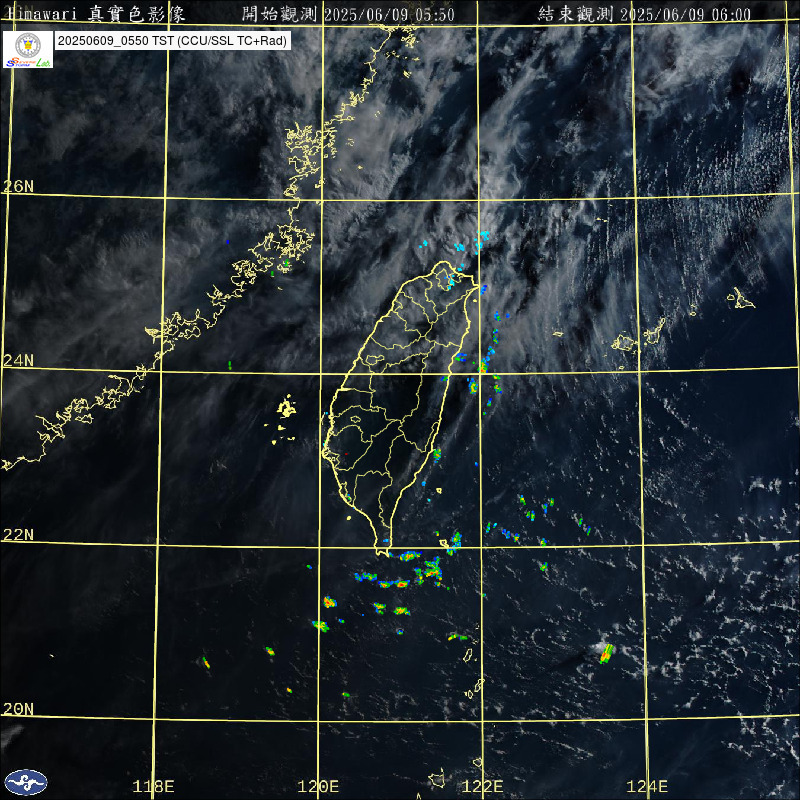The height and width of the screenshot is (800, 800).
Task: Click the 22N latitude label
Action: [x=18, y=534]
